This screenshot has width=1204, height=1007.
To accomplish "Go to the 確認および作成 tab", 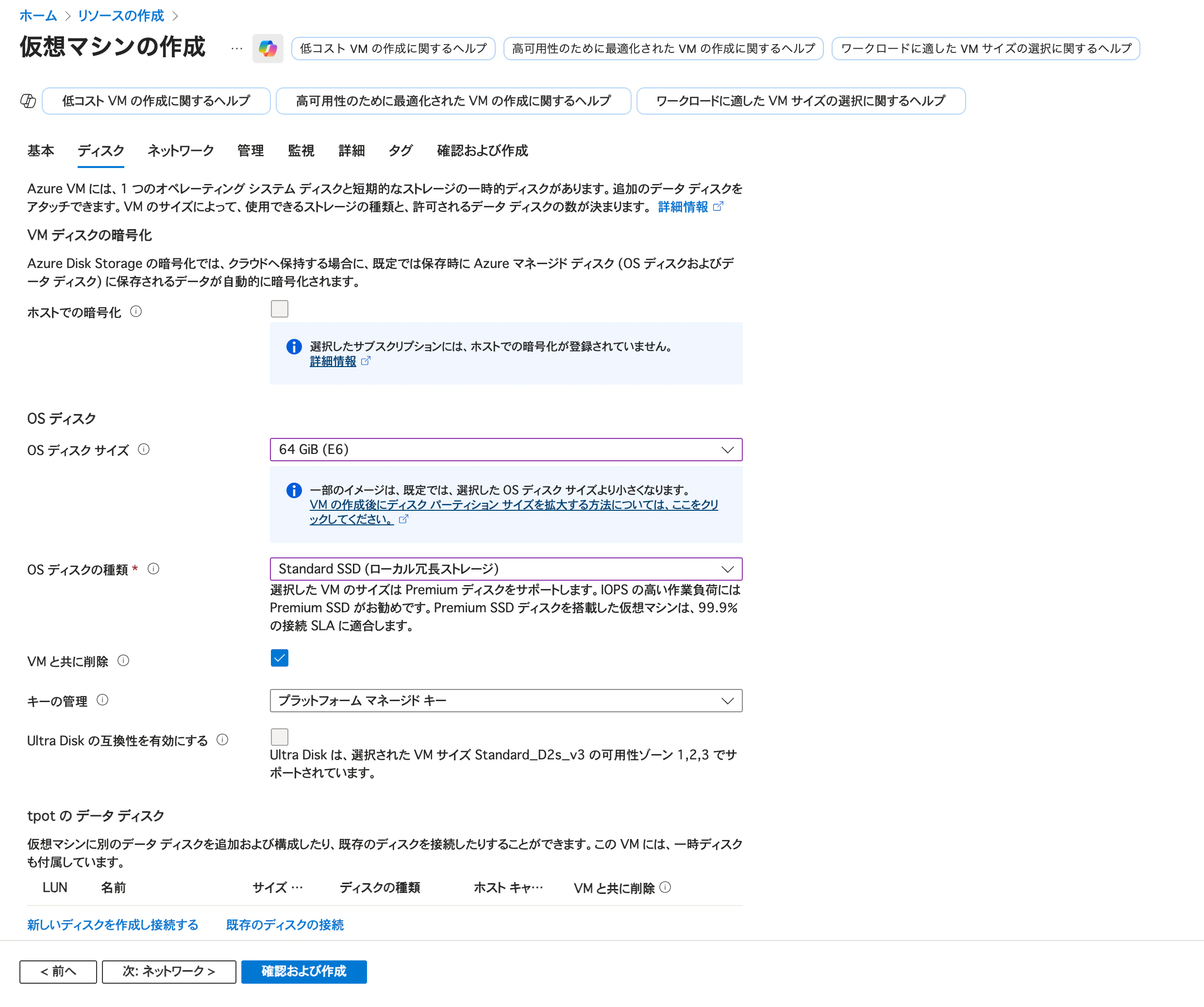I will (482, 151).
